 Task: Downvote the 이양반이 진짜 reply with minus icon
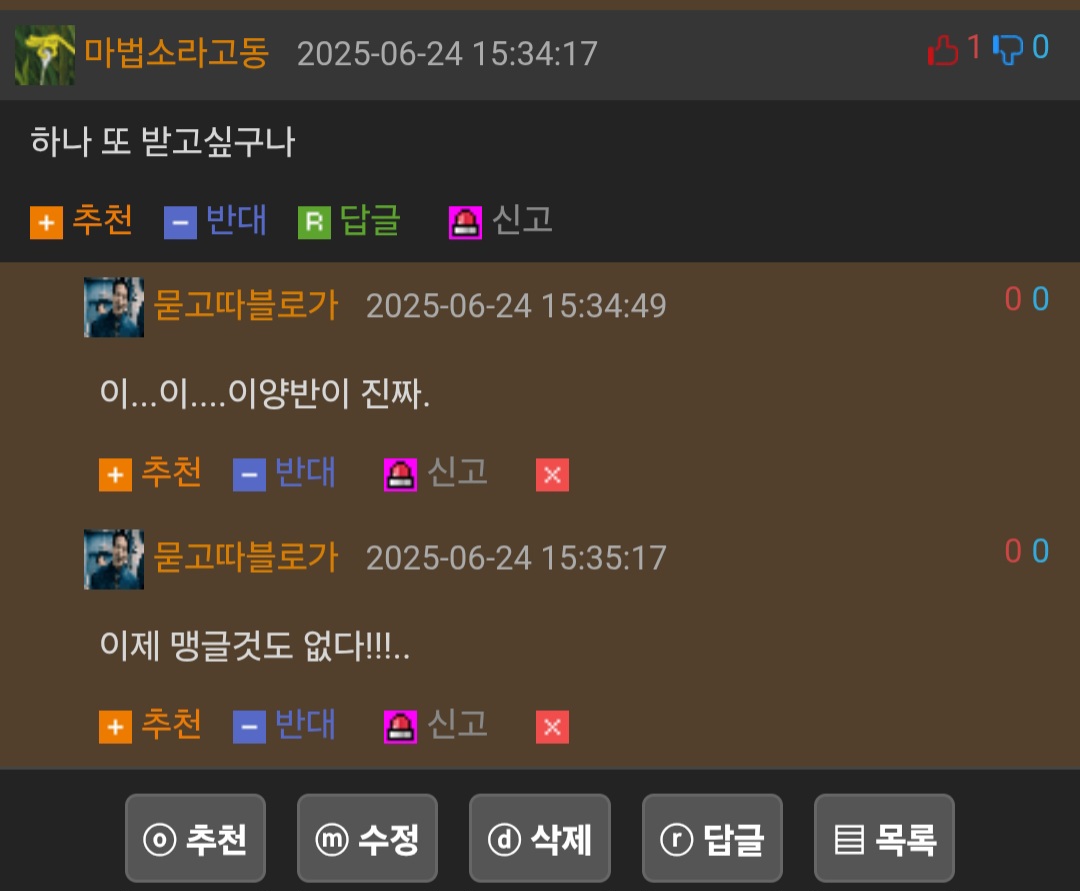click(249, 474)
